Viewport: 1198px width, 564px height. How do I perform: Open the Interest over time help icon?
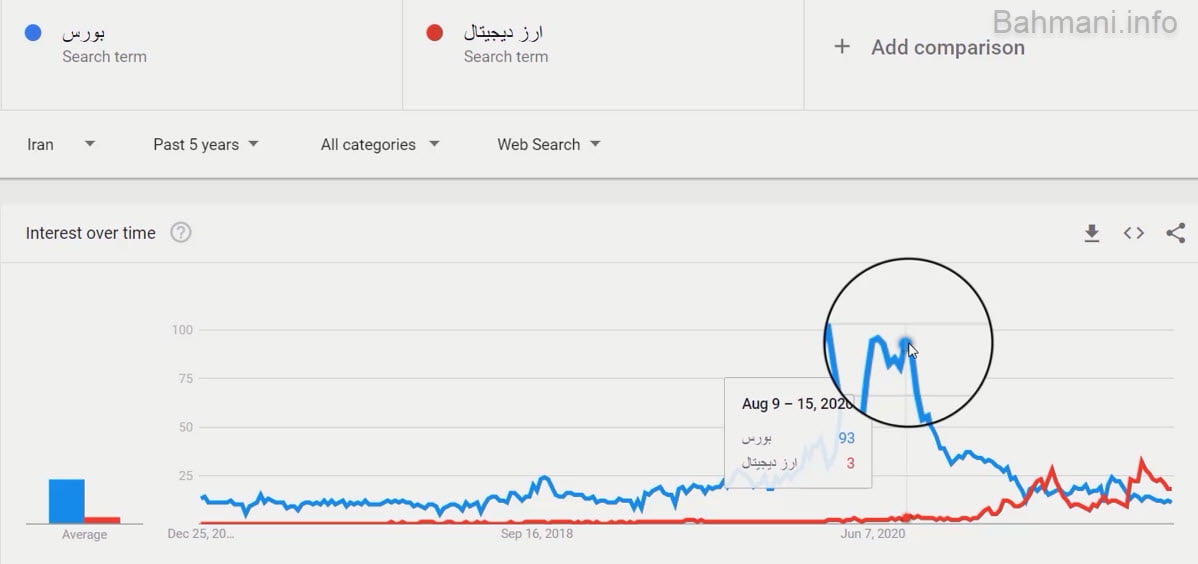[180, 233]
